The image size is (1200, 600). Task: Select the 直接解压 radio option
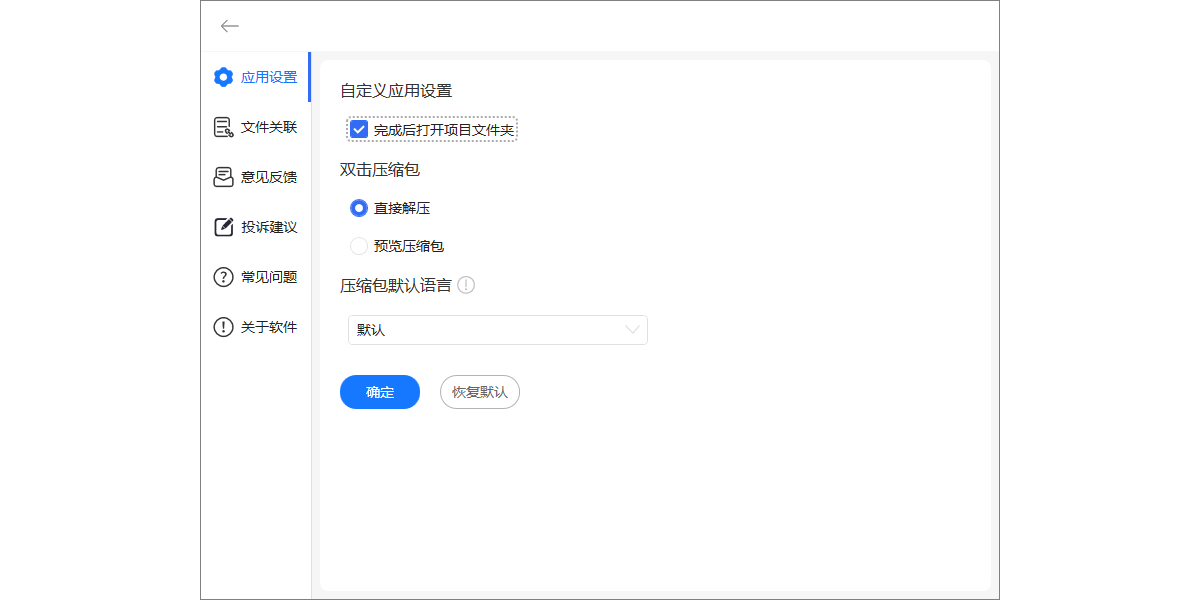pos(359,208)
